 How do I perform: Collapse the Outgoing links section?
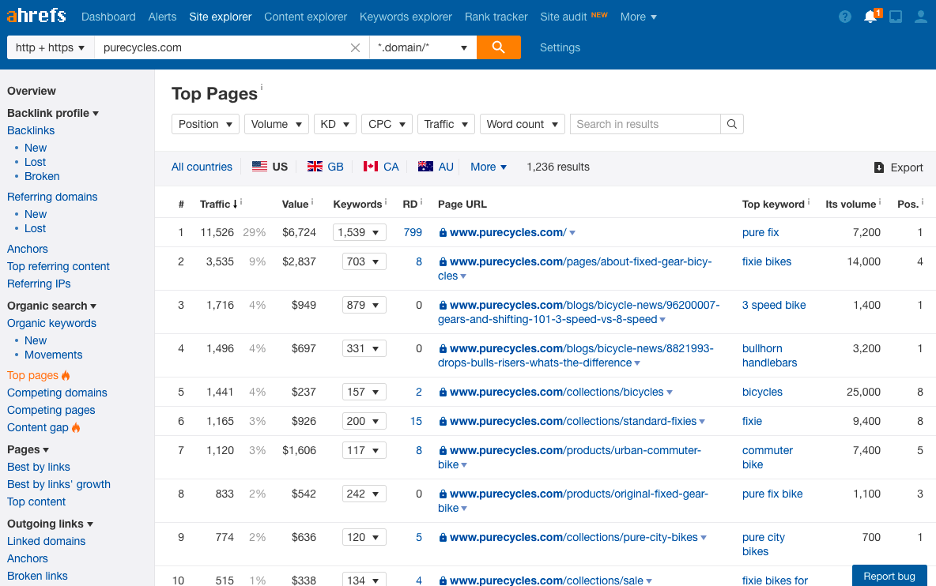click(x=50, y=523)
